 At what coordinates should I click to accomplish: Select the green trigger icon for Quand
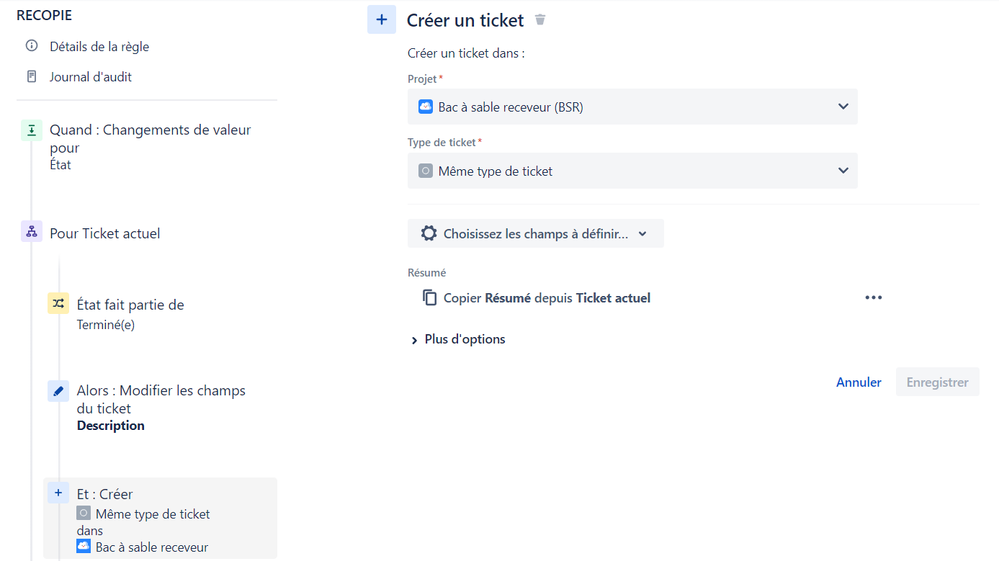(31, 130)
